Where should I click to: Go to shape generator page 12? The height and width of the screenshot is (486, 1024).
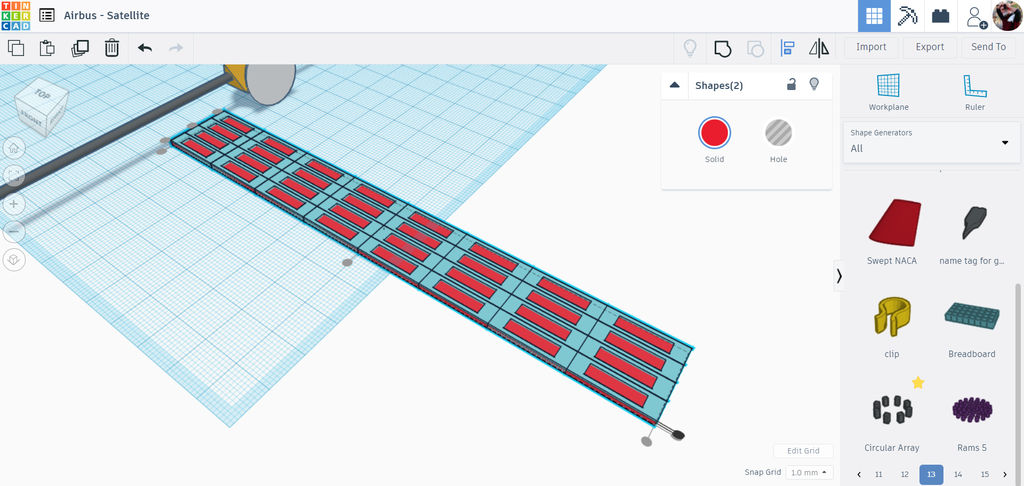pos(904,474)
